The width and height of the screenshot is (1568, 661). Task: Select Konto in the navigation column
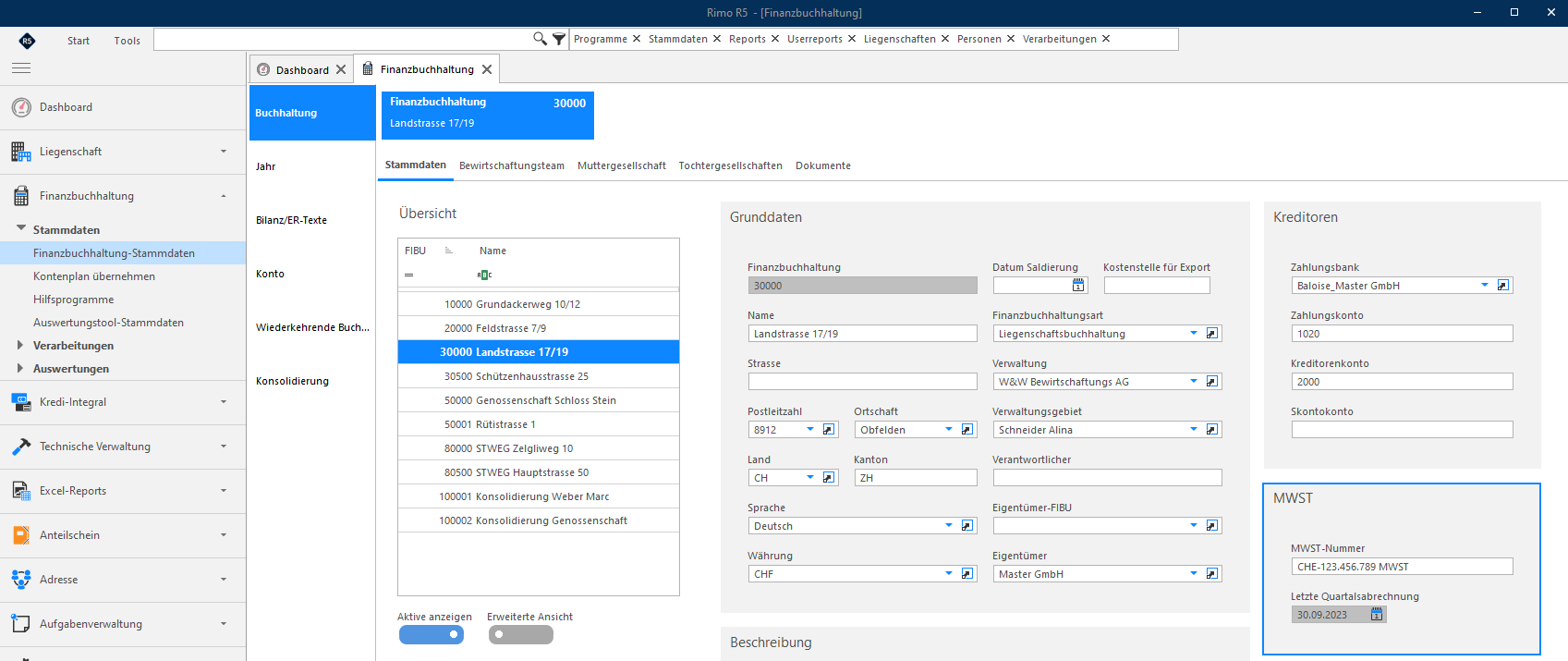[x=312, y=274]
